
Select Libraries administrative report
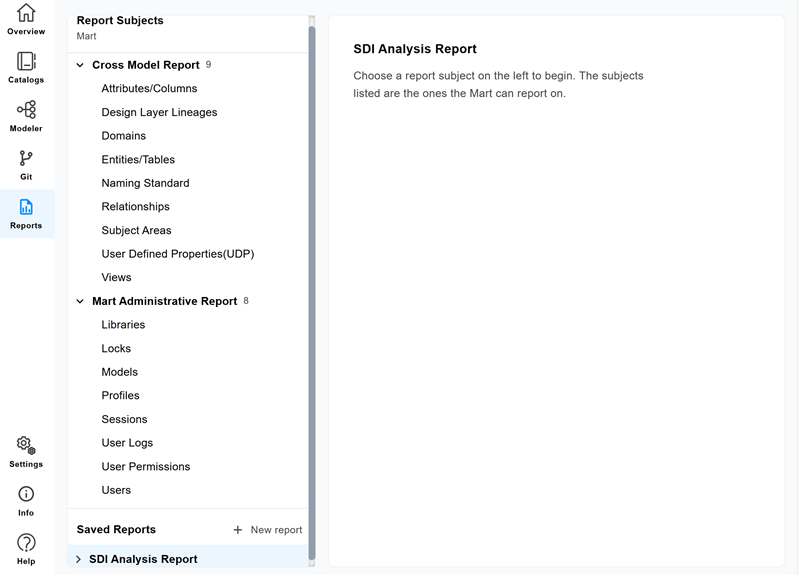(123, 325)
